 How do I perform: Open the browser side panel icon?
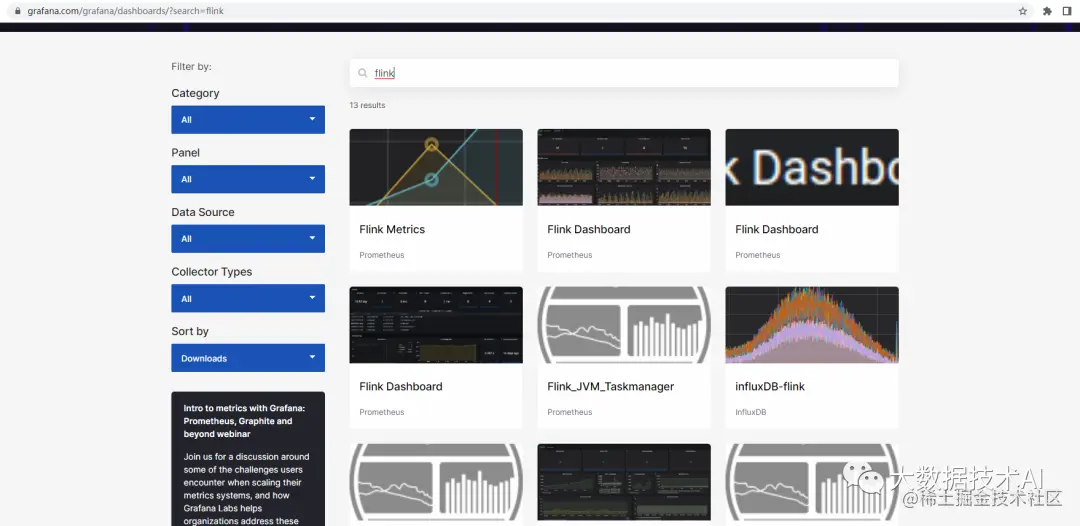[x=1066, y=11]
